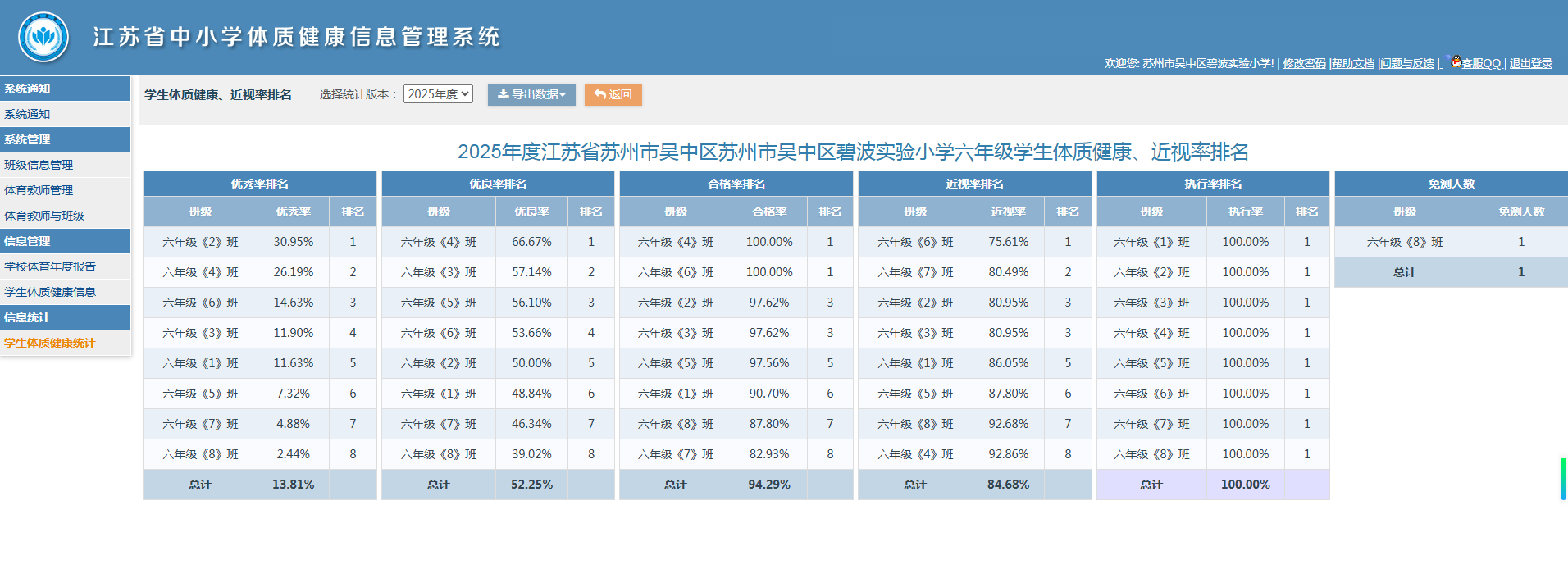The height and width of the screenshot is (569, 1568).
Task: Open the 修改密码 link
Action: [x=1304, y=63]
